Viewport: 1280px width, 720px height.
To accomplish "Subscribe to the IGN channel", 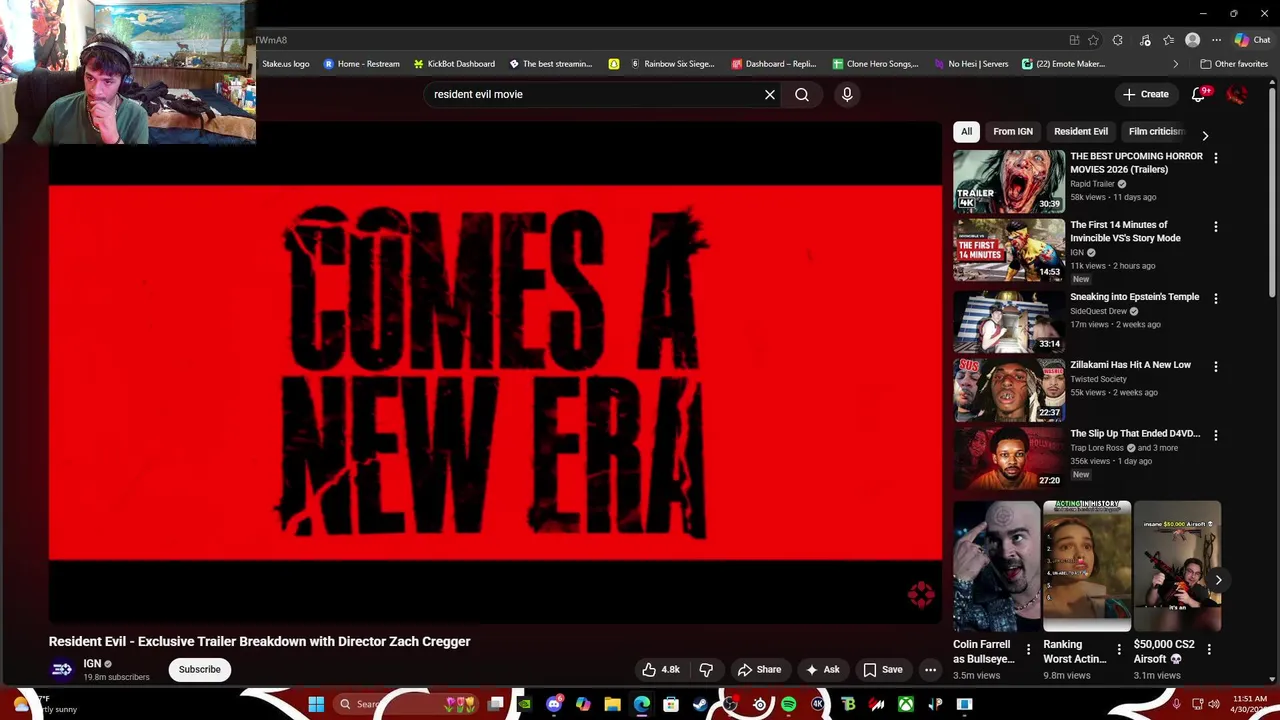I will point(200,670).
